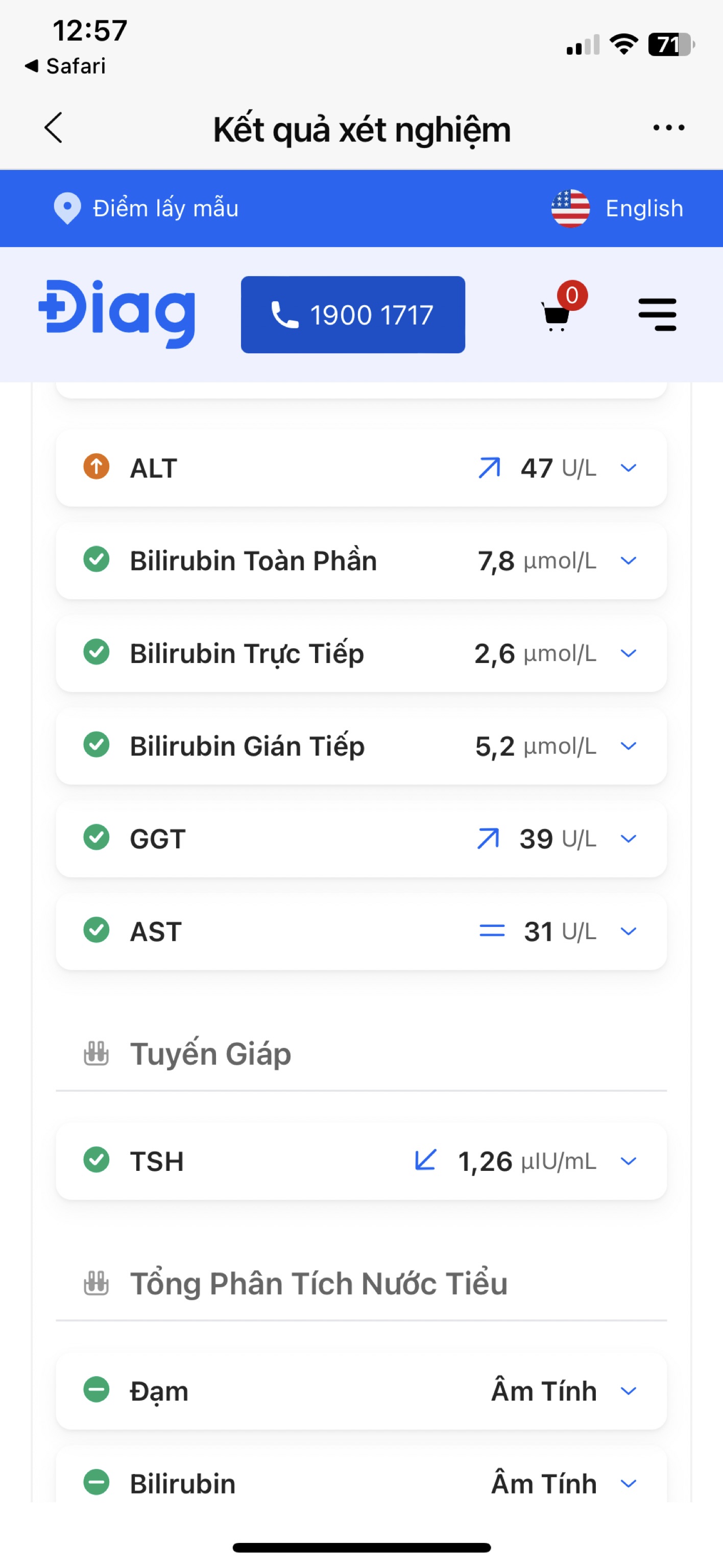Screen dimensions: 723x1568
Task: Tap the orange ALT high-alert icon
Action: [x=96, y=467]
